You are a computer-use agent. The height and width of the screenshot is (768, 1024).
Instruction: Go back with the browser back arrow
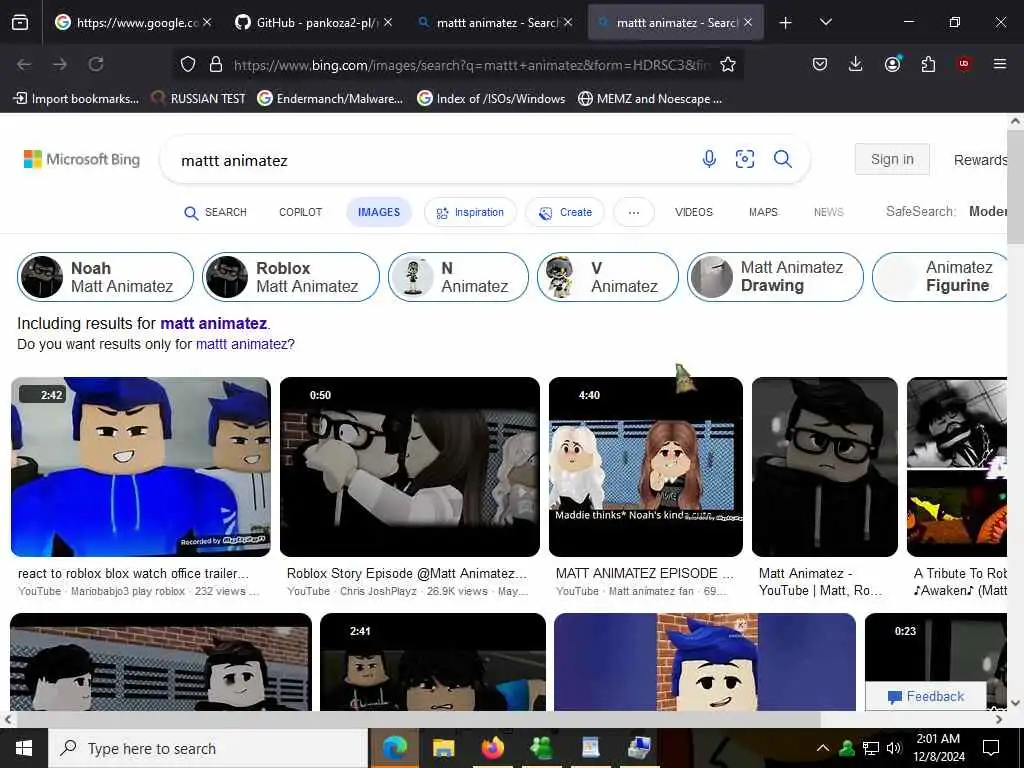coord(24,64)
